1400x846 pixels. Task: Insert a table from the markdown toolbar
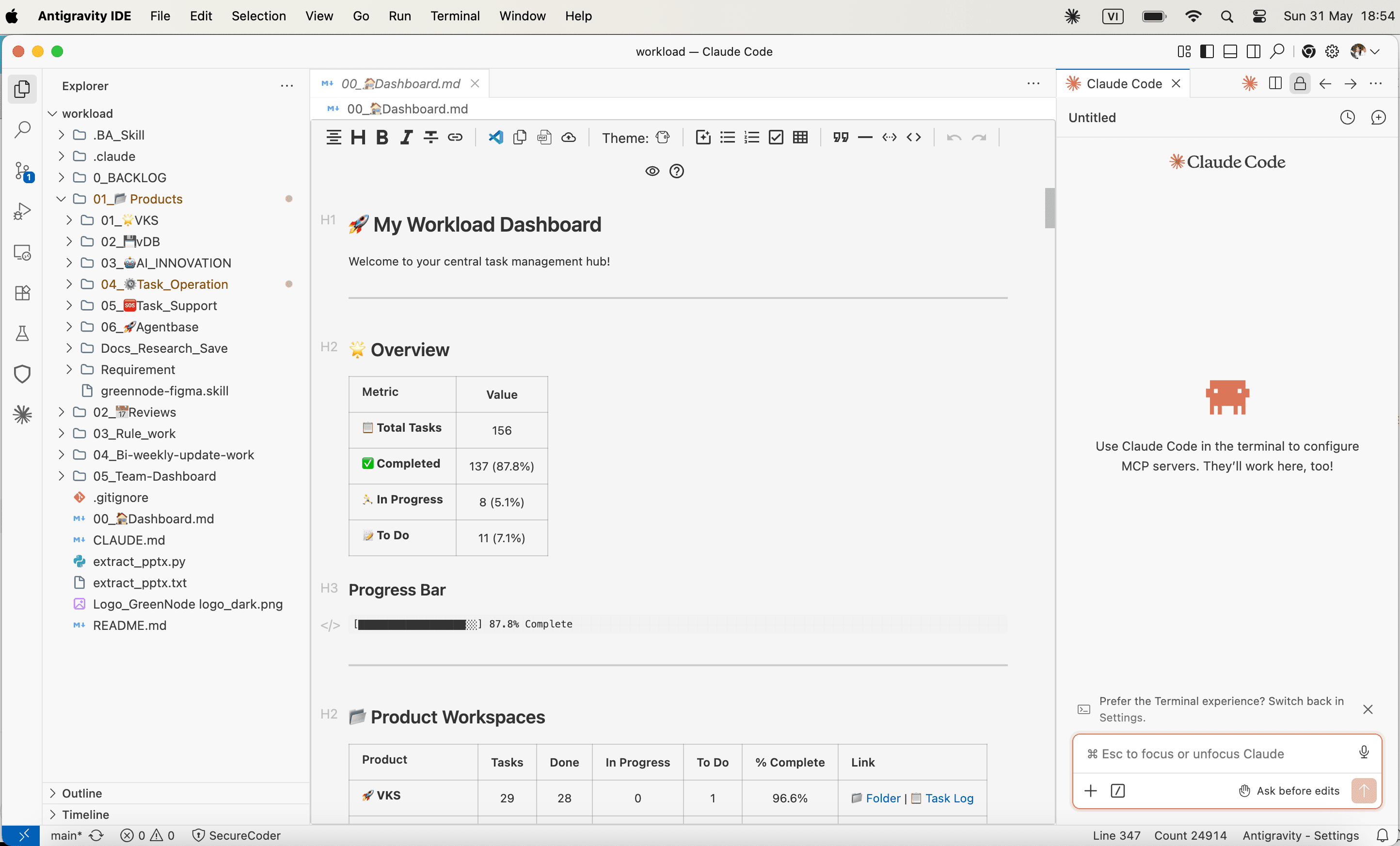(800, 138)
